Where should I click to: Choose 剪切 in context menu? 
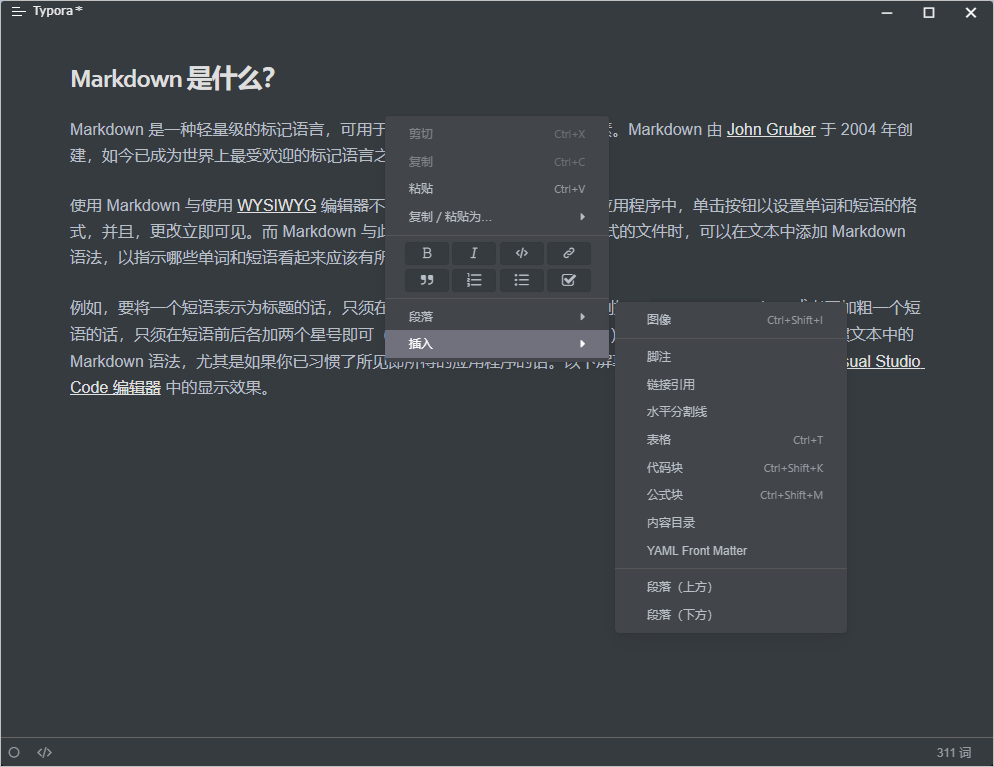point(497,134)
